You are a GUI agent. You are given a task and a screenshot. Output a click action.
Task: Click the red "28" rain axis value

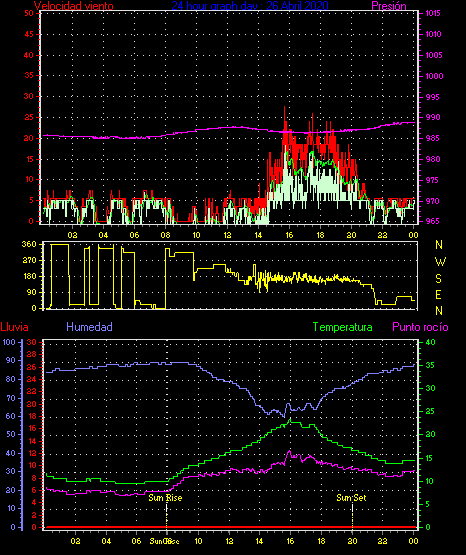point(32,354)
